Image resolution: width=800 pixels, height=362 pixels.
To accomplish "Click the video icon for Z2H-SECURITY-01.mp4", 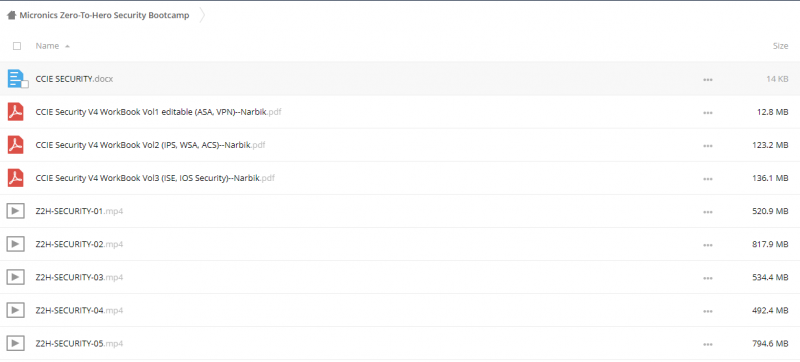I will [x=15, y=211].
